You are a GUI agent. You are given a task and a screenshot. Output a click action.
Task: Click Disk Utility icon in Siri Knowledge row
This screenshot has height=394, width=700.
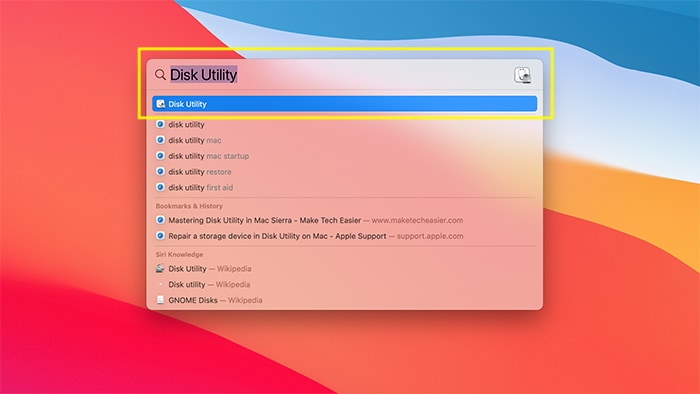click(160, 268)
